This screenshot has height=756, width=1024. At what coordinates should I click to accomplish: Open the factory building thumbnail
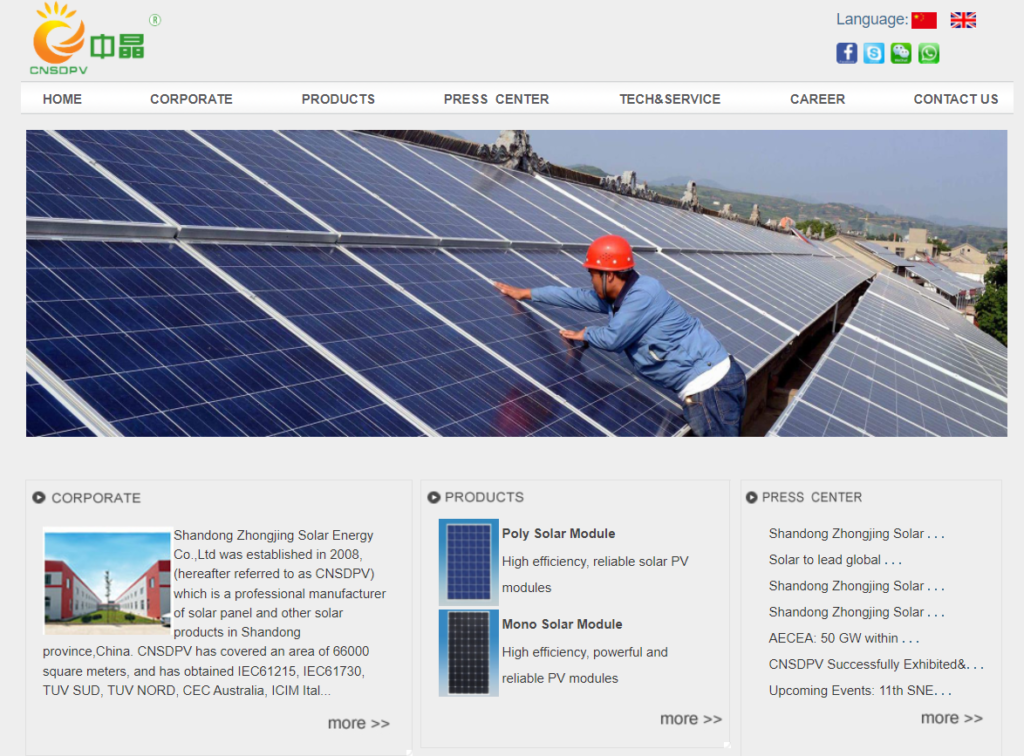[107, 580]
